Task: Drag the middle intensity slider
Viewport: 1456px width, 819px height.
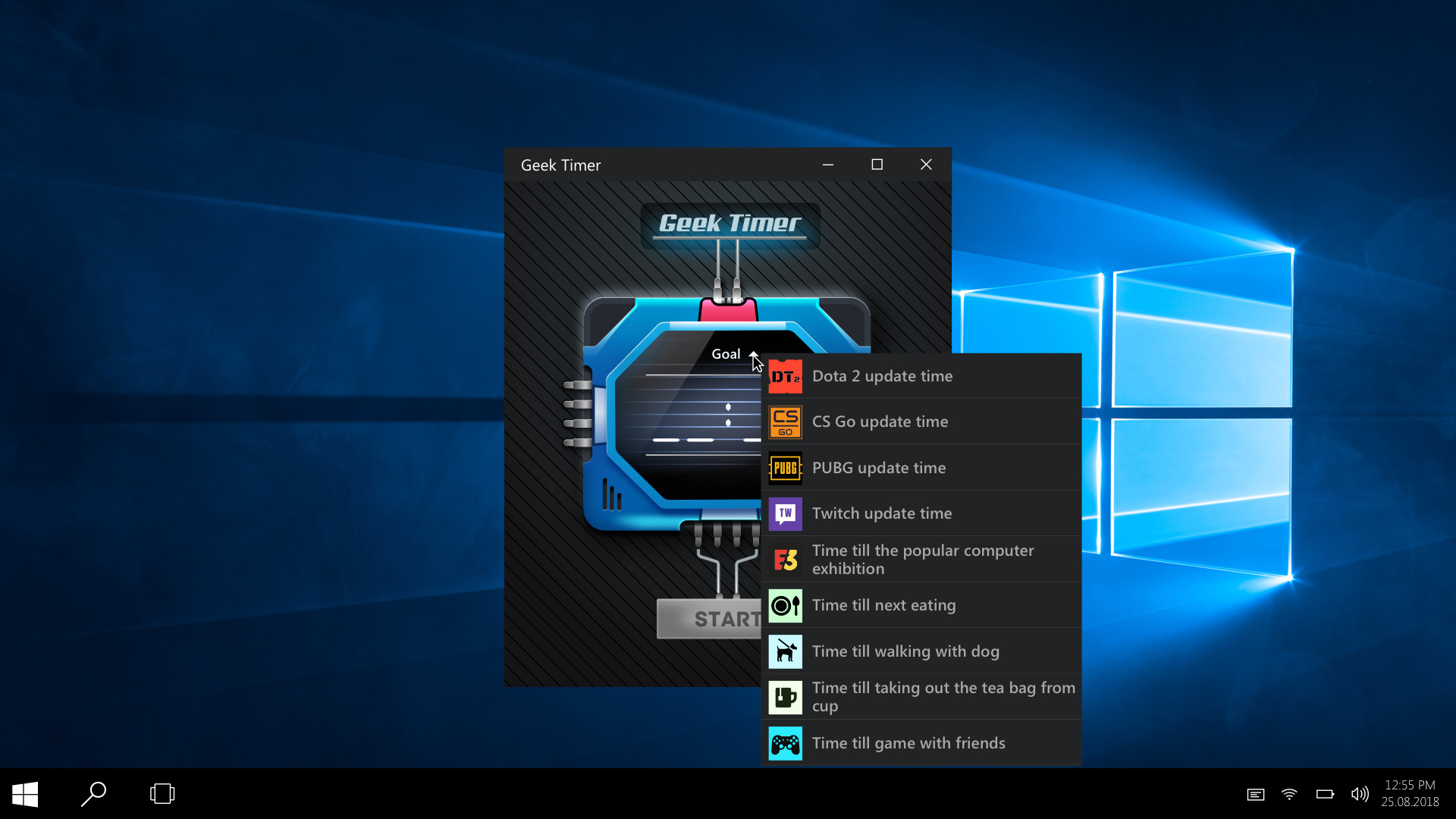Action: [727, 421]
